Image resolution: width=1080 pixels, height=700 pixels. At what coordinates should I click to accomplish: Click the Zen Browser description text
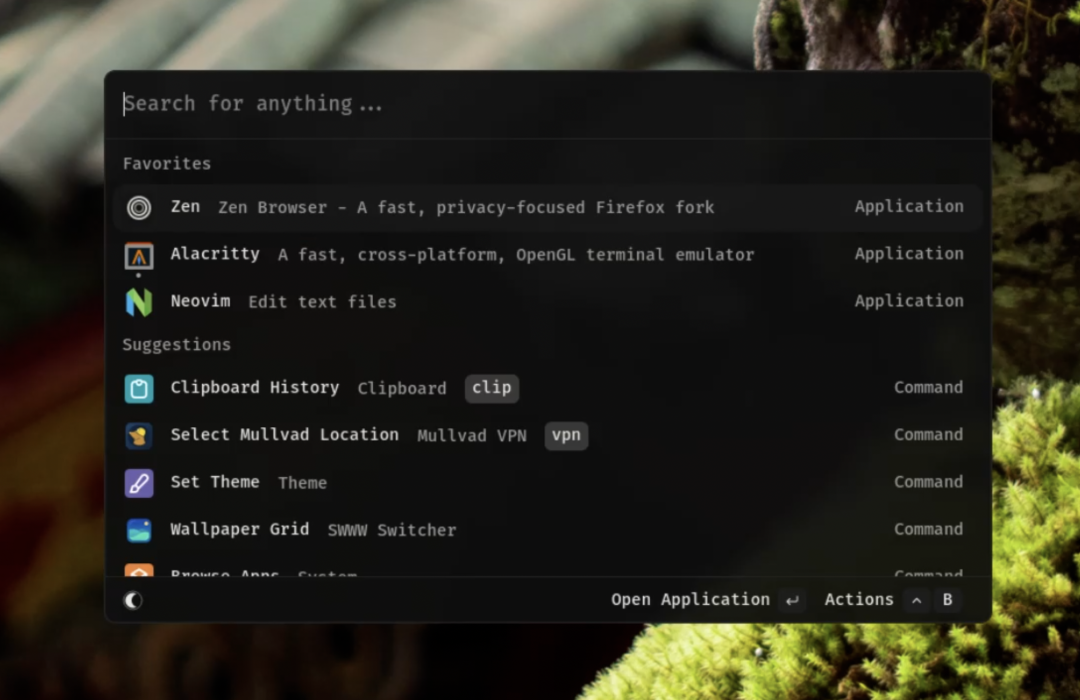[x=466, y=207]
